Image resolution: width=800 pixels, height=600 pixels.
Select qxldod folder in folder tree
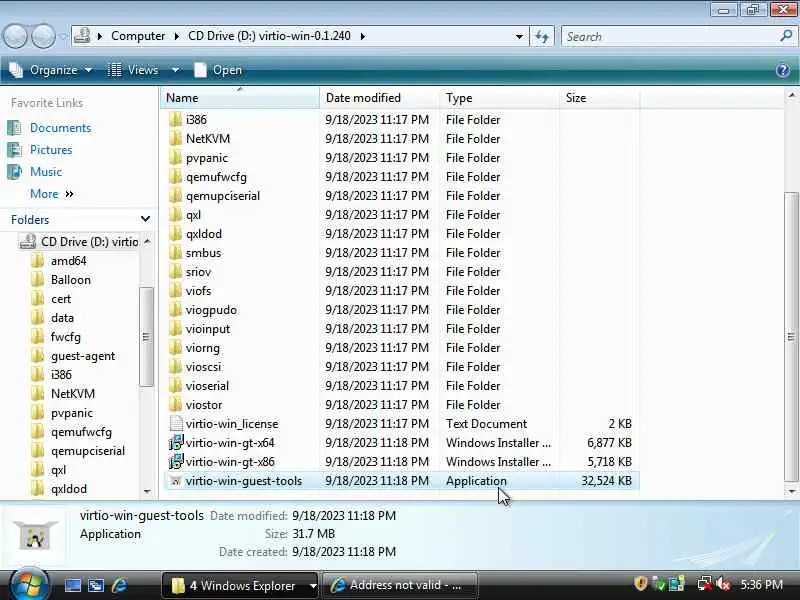(69, 489)
